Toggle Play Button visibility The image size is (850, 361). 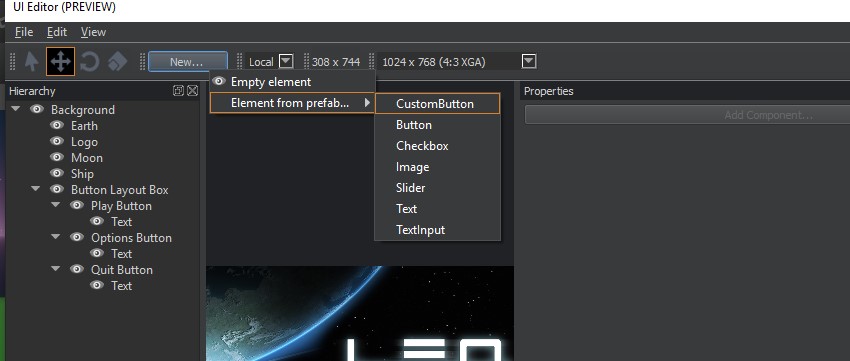[x=77, y=205]
